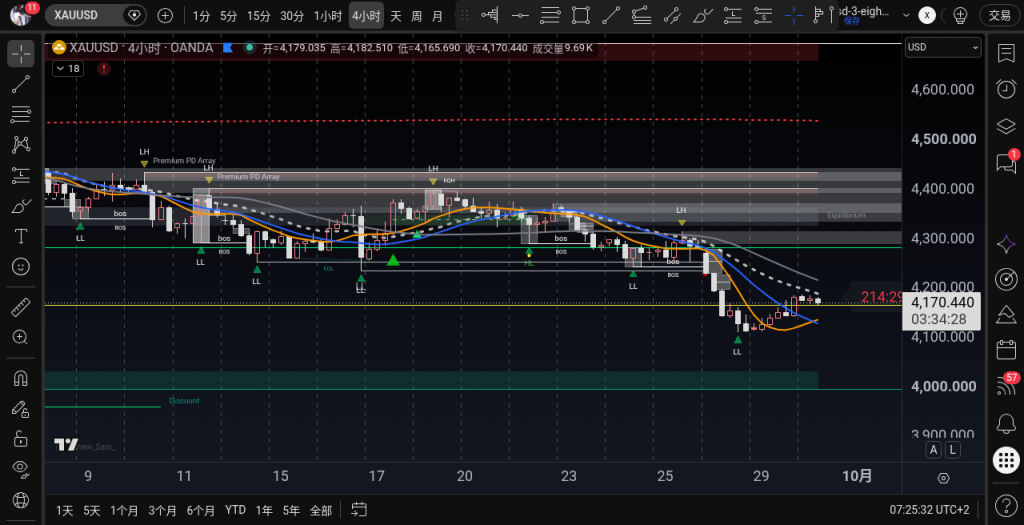
Task: Open the help question mark icon
Action: pyautogui.click(x=1006, y=505)
